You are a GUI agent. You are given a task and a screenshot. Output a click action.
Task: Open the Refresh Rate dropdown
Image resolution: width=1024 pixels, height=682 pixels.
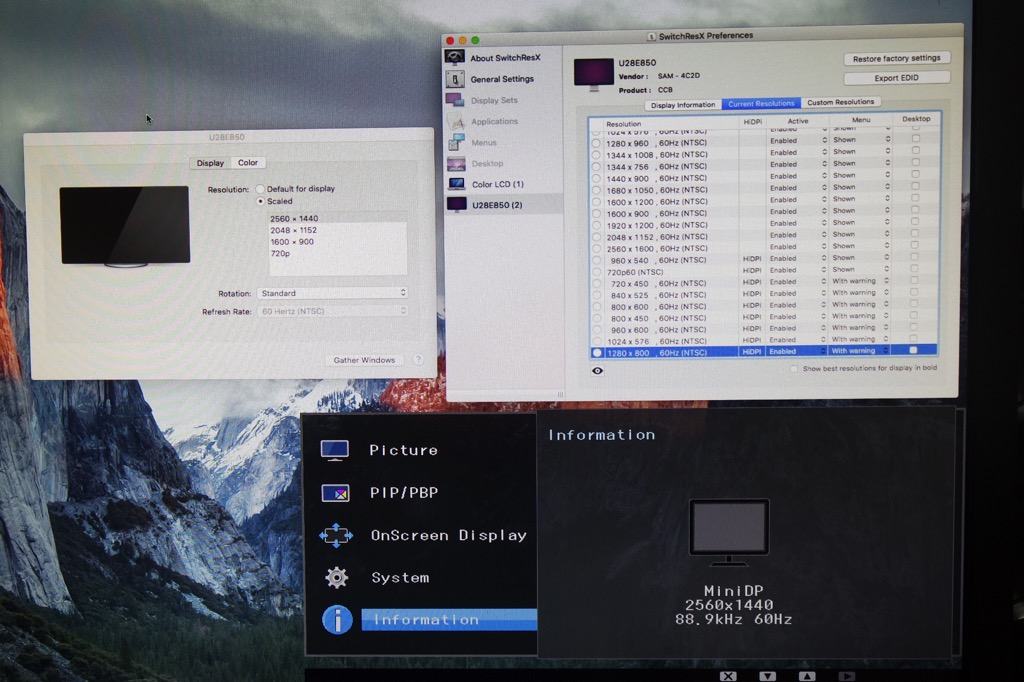pyautogui.click(x=332, y=312)
